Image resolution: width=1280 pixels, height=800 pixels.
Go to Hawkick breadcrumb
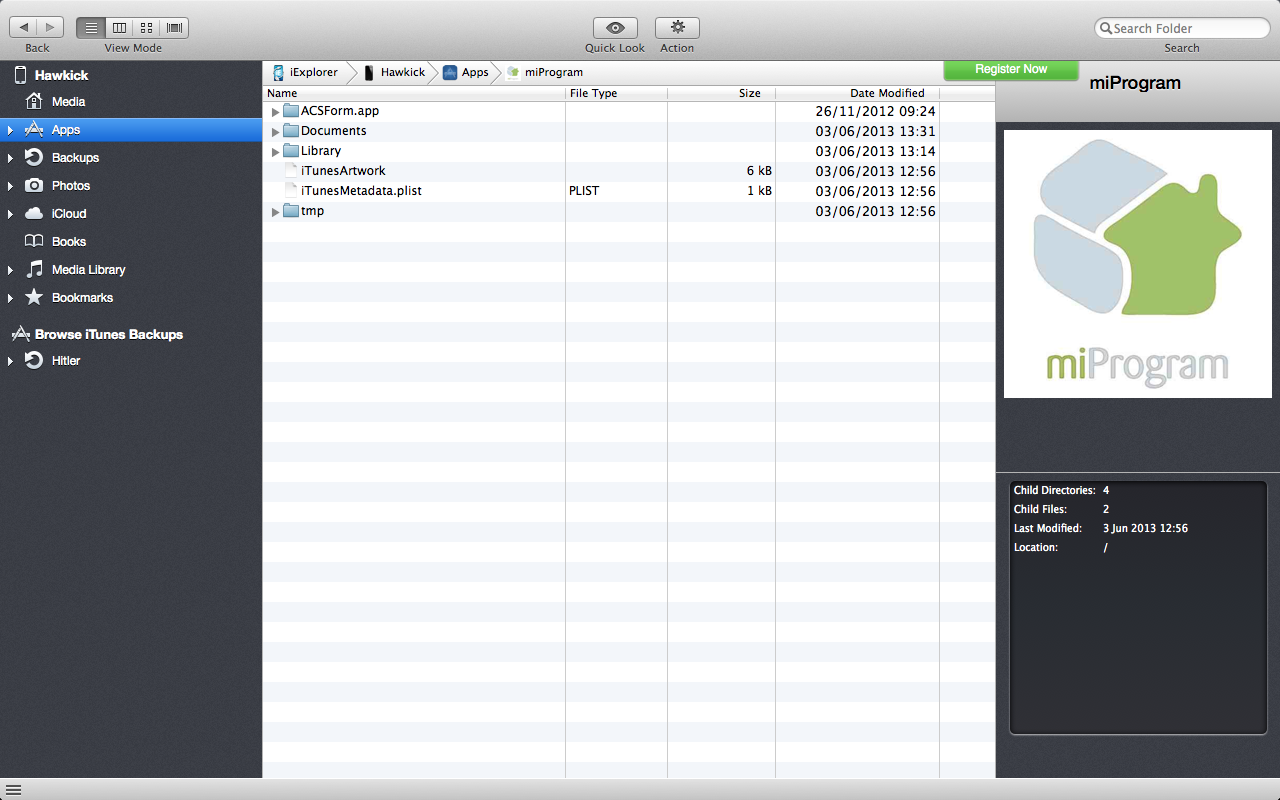tap(394, 72)
